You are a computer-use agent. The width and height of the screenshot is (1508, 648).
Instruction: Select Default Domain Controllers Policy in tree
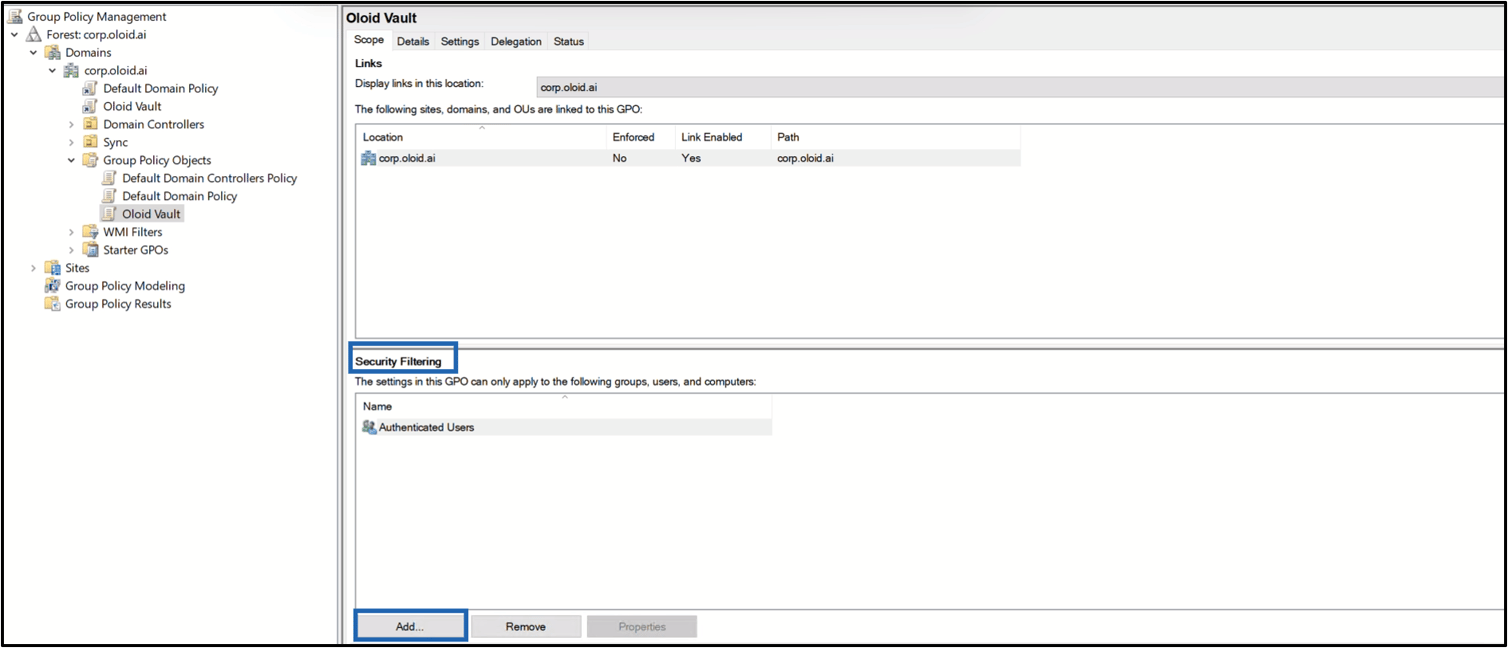pos(210,178)
